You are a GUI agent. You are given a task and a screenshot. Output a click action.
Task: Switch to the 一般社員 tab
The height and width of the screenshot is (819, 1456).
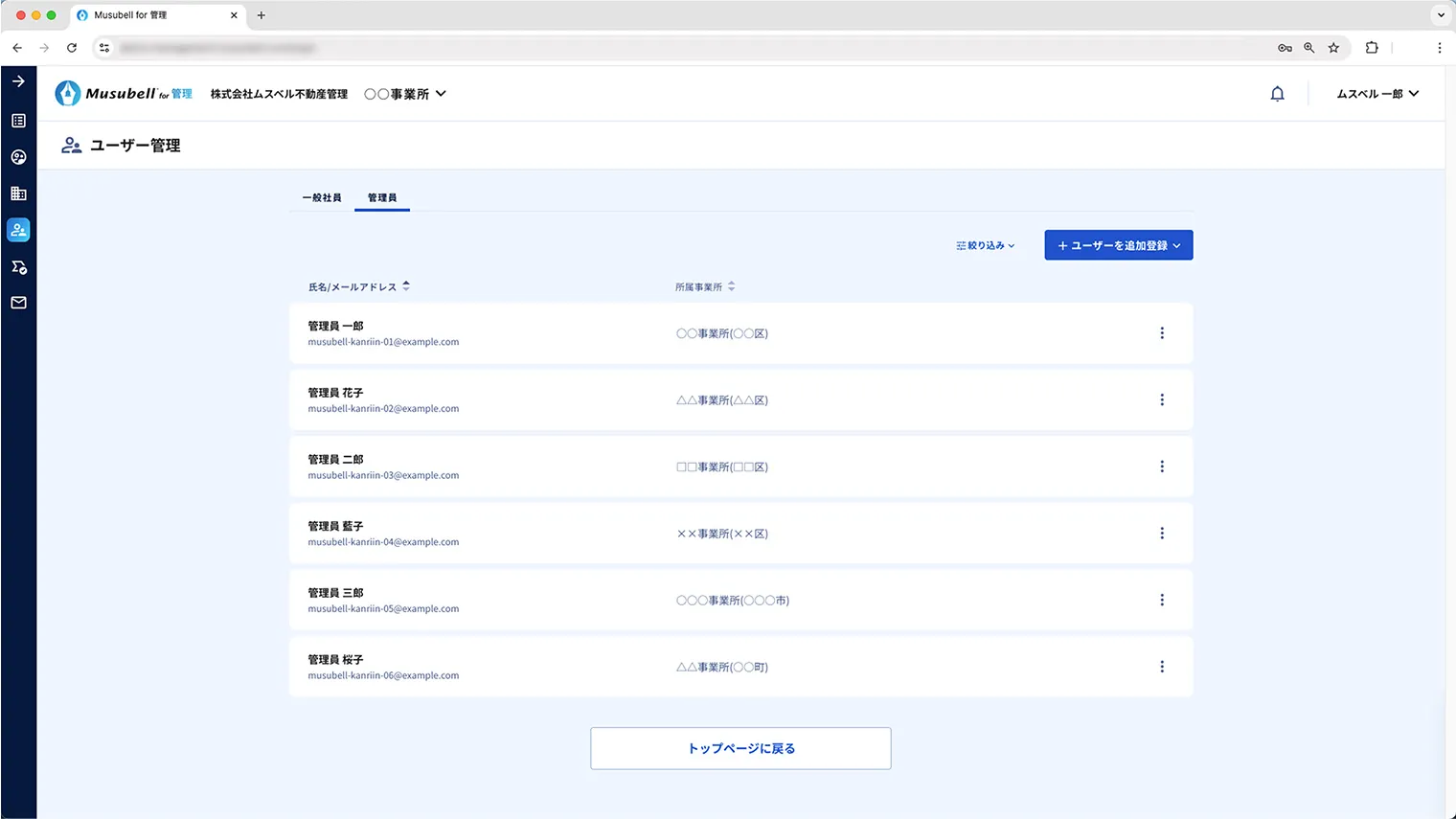pos(322,196)
